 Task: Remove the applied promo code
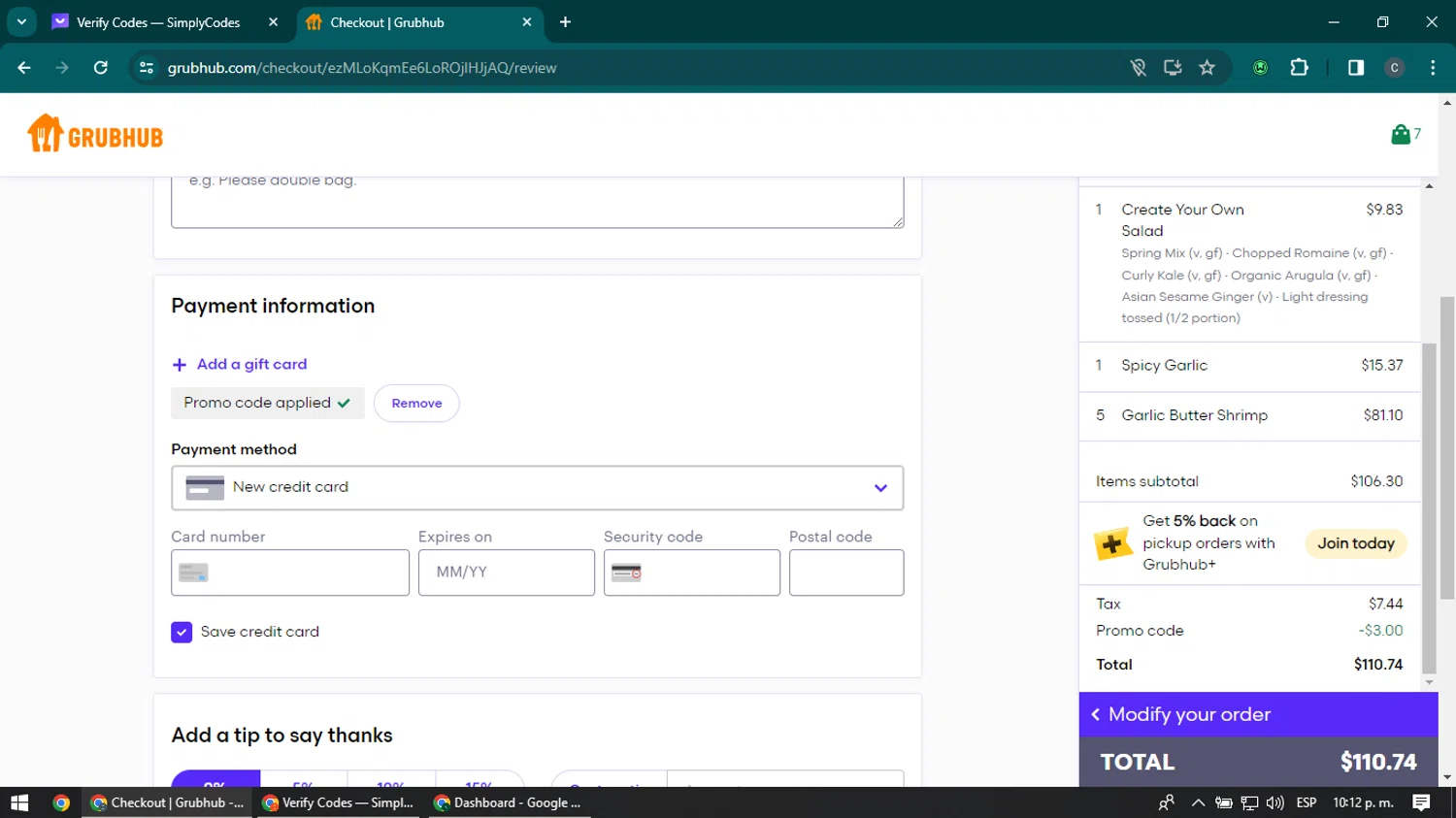tap(416, 403)
